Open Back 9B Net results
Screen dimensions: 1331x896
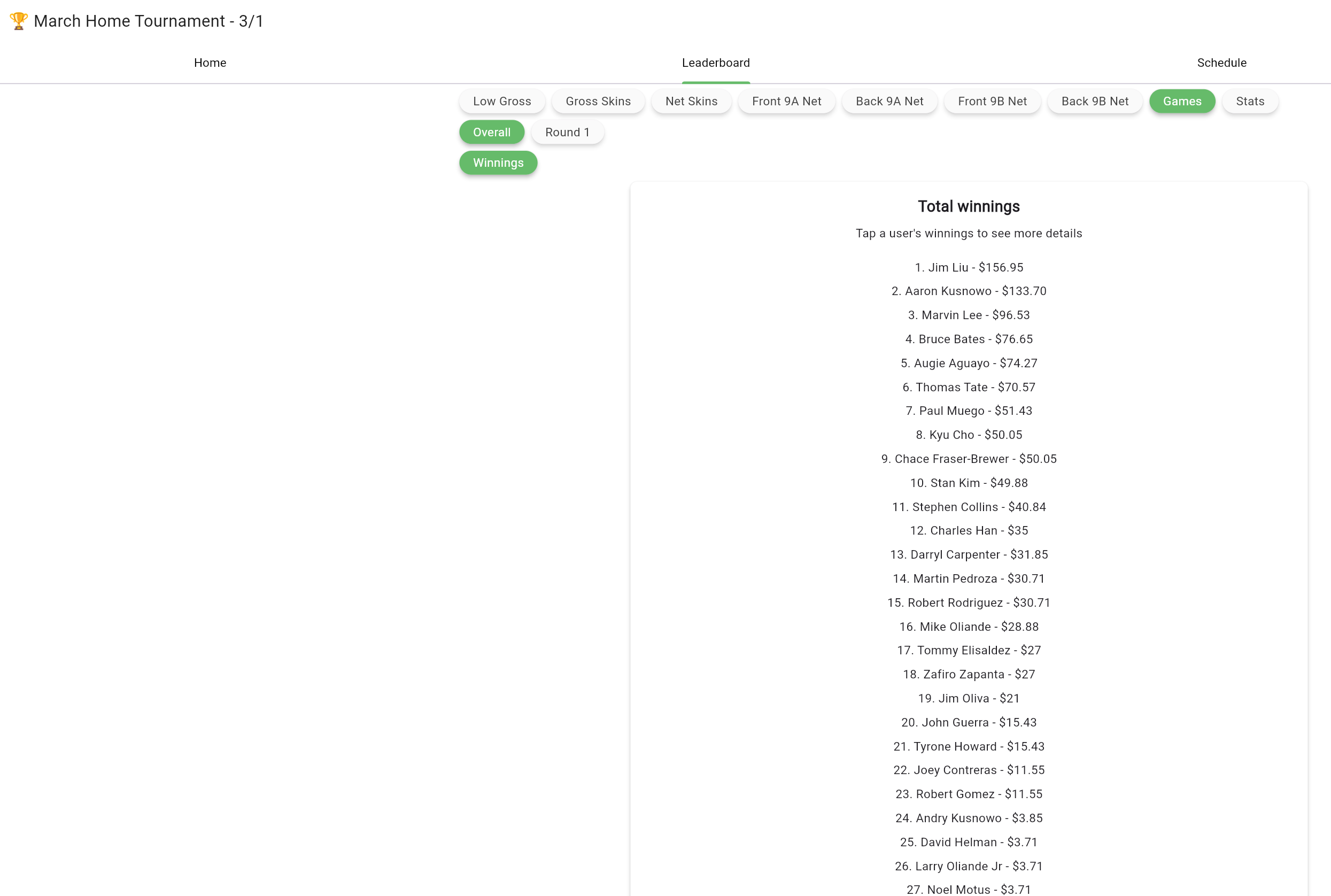tap(1095, 101)
